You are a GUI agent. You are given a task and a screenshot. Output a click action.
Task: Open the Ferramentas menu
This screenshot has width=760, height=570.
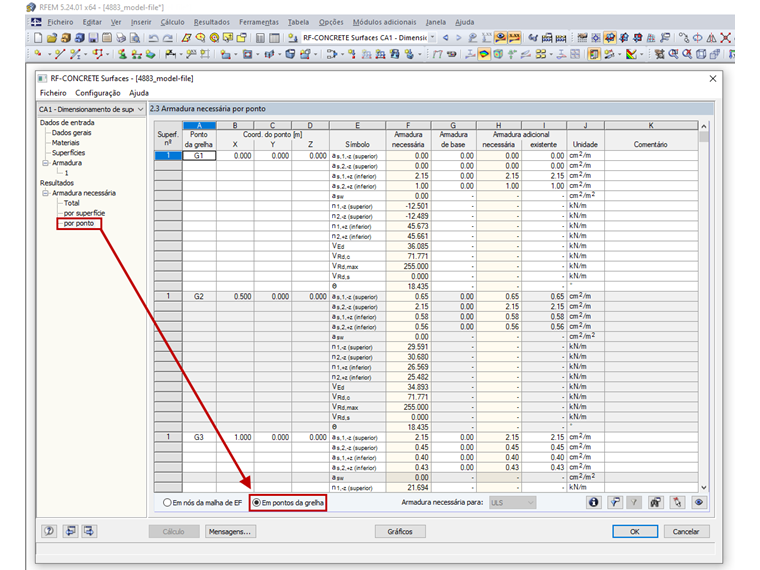[259, 22]
